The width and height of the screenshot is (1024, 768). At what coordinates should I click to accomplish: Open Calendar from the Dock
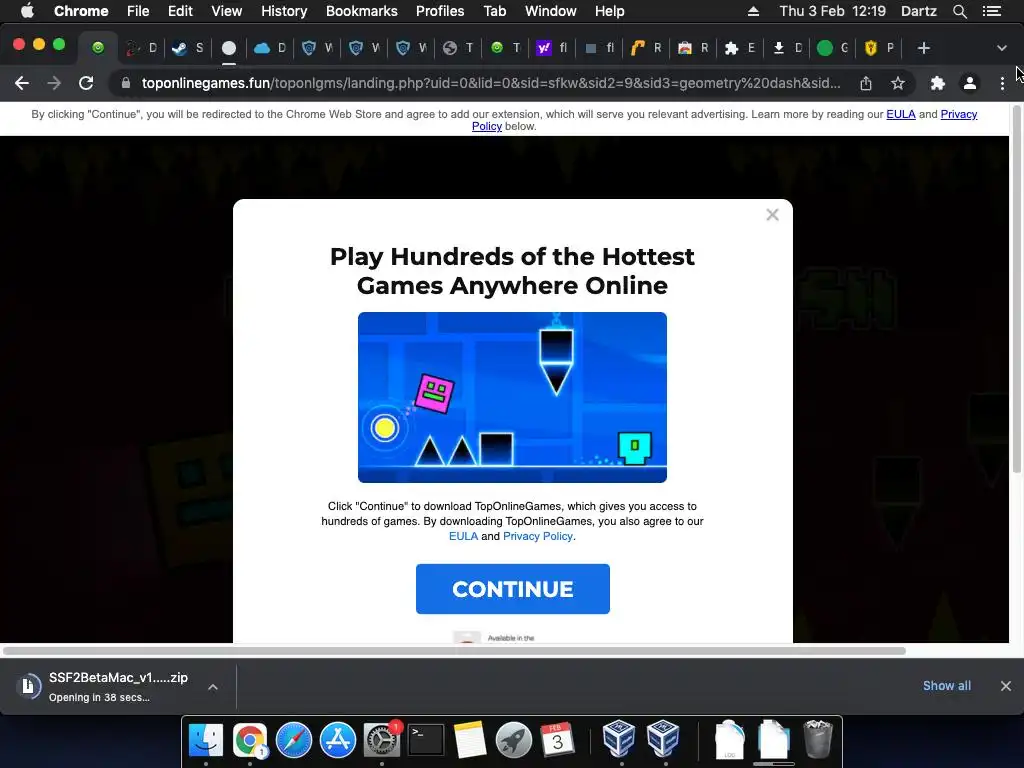pyautogui.click(x=558, y=740)
